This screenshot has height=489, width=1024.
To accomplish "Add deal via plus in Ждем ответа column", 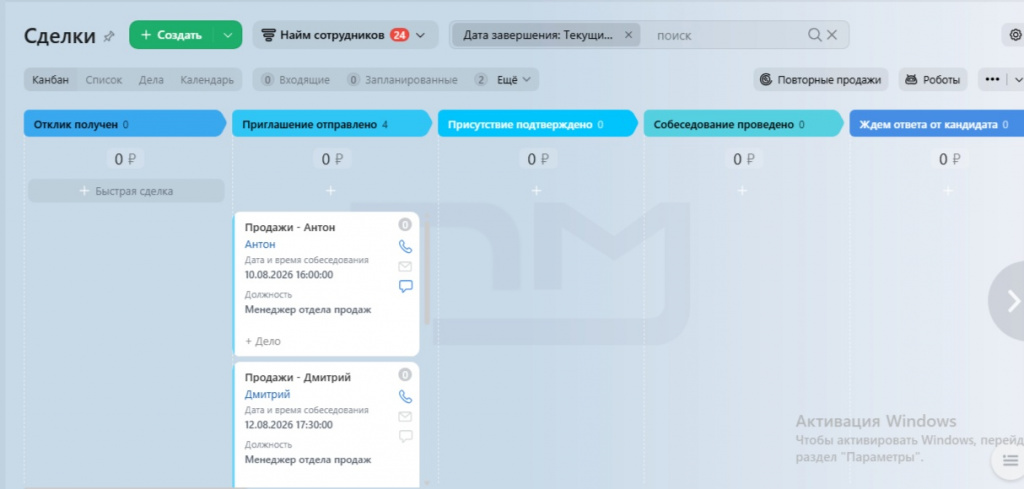I will (948, 191).
